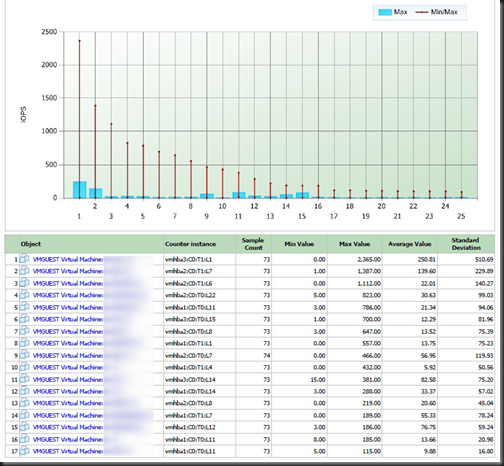Open VMGUEST Virtual Machine link in row 1

pos(68,260)
